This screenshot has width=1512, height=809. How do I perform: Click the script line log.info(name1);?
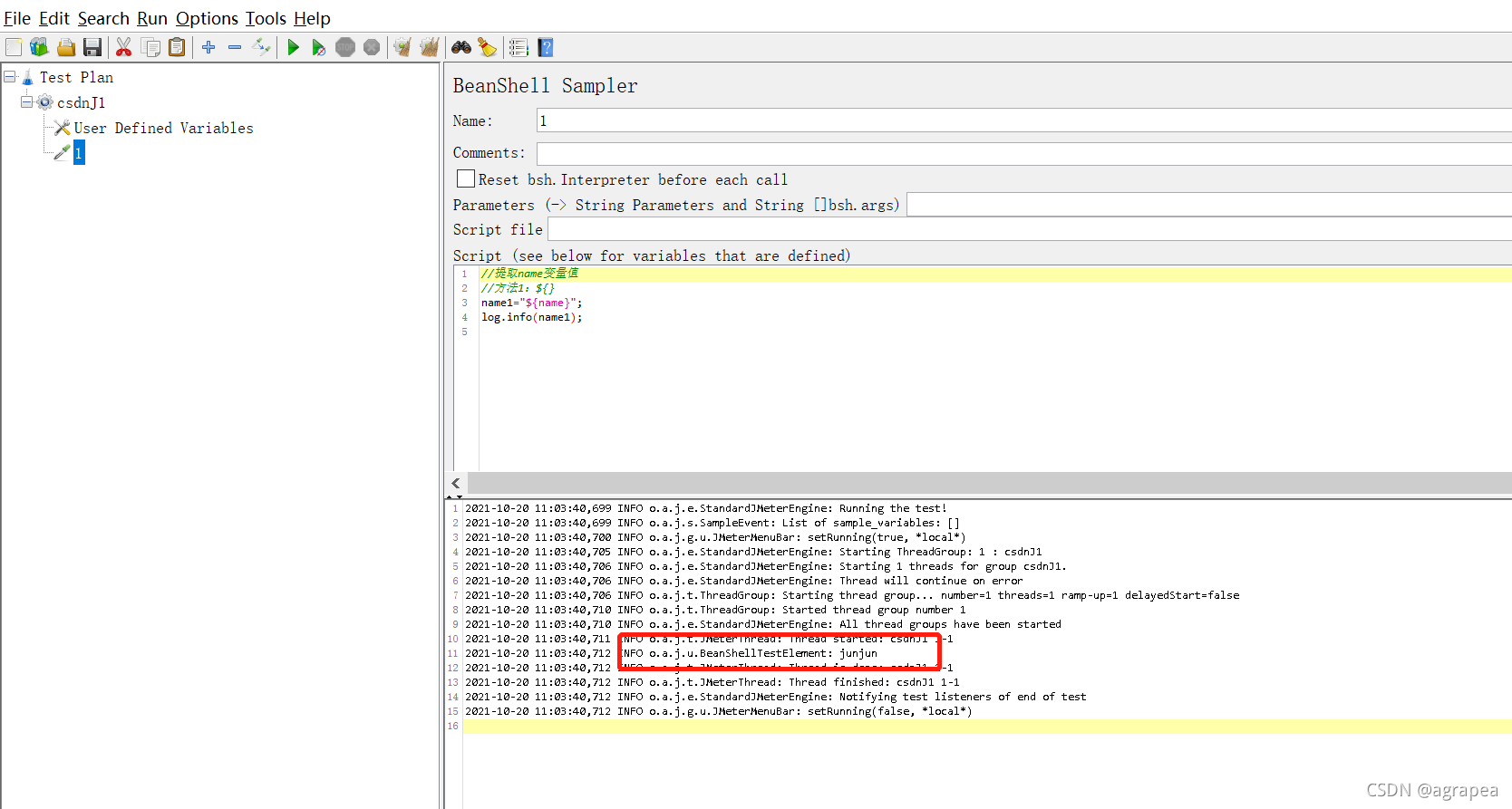coord(532,317)
